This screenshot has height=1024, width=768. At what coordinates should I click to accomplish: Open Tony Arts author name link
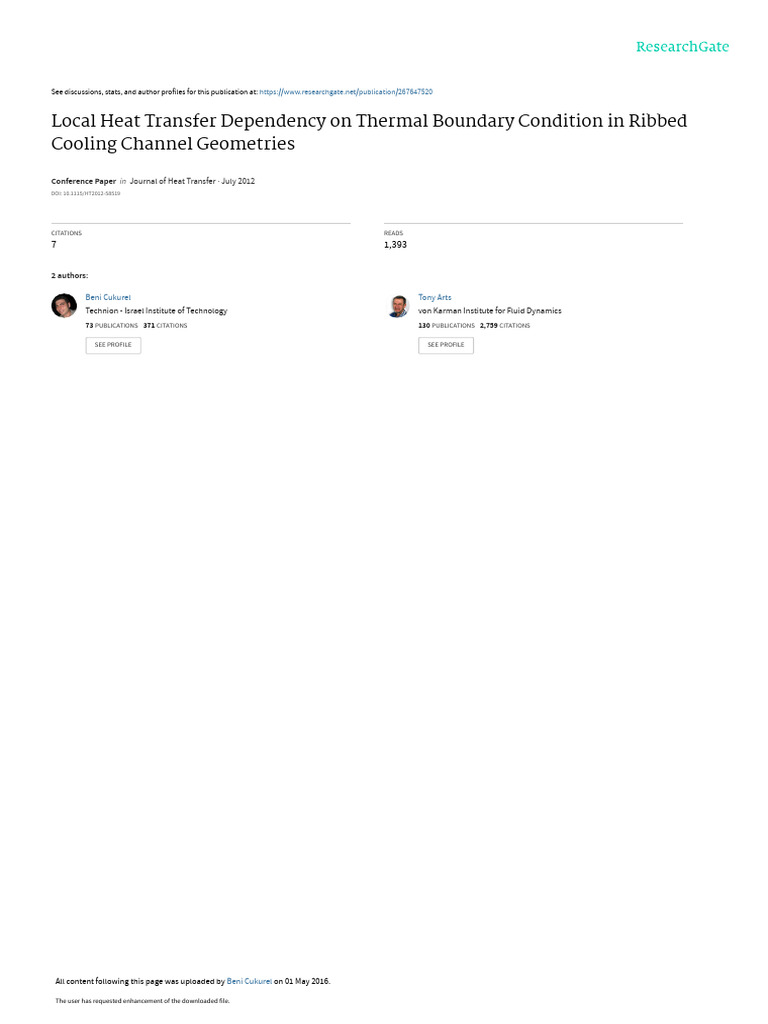[434, 297]
